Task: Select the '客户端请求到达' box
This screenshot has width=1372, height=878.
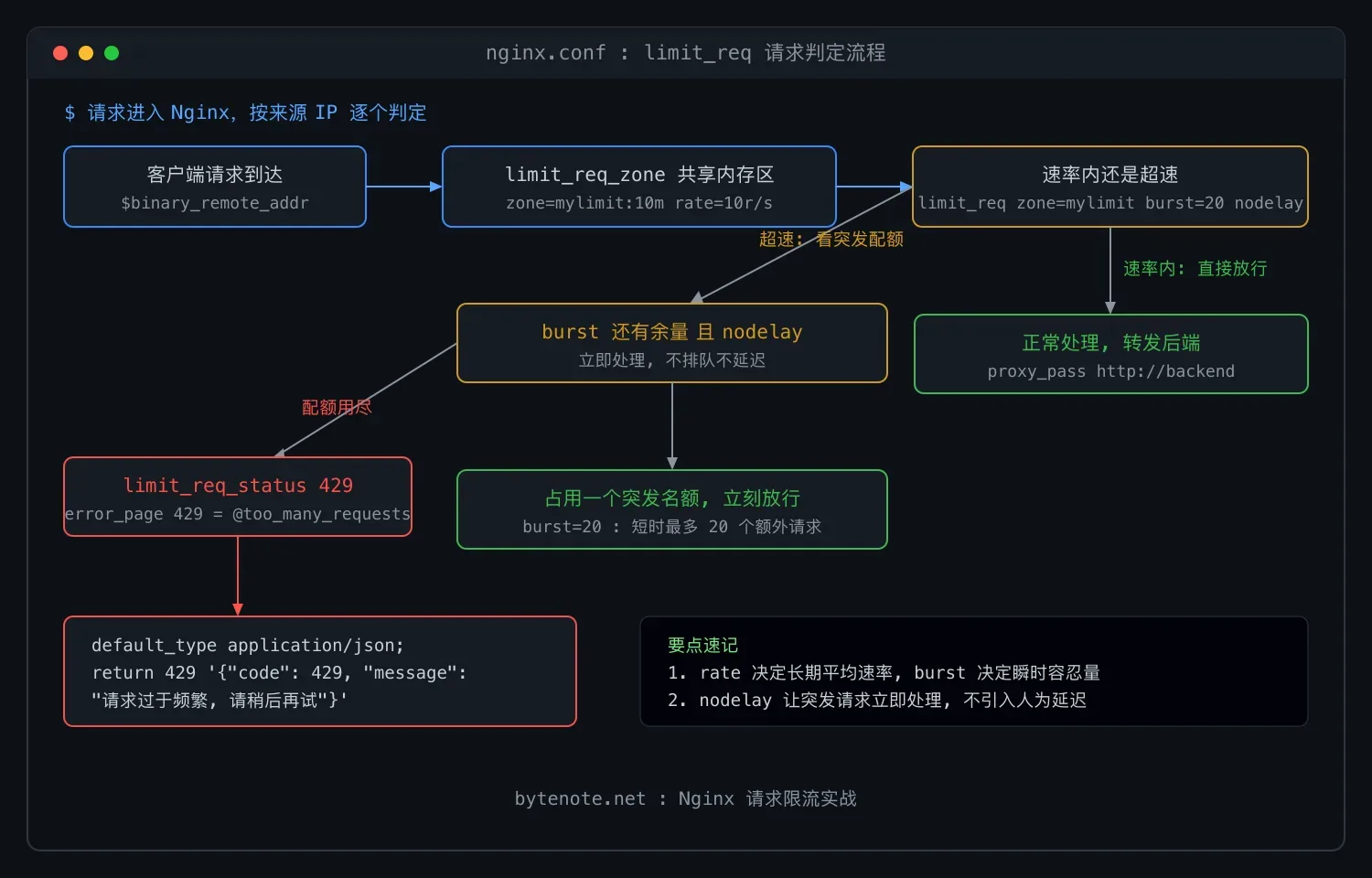Action: click(x=215, y=187)
